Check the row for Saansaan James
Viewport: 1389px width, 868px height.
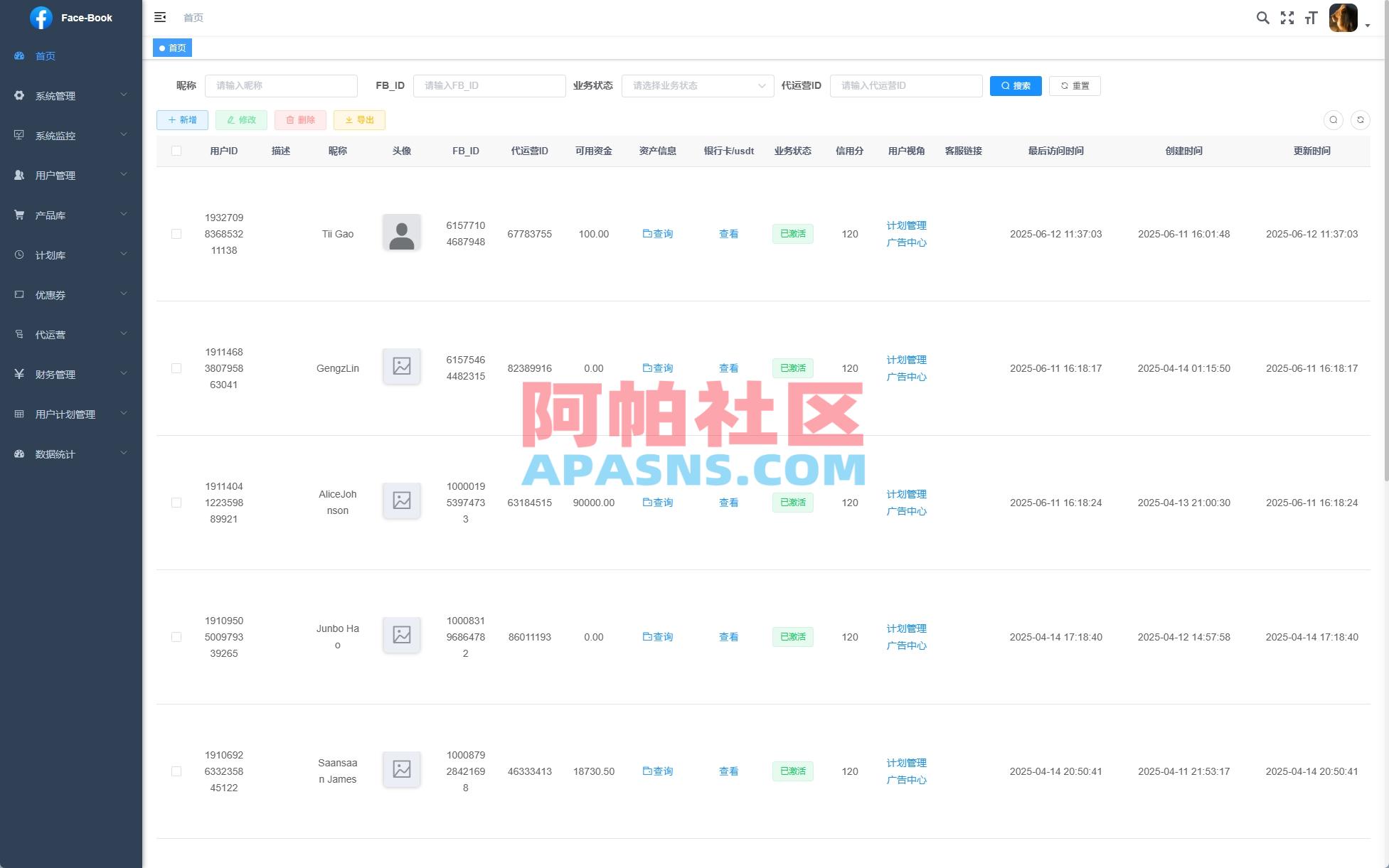(x=176, y=771)
